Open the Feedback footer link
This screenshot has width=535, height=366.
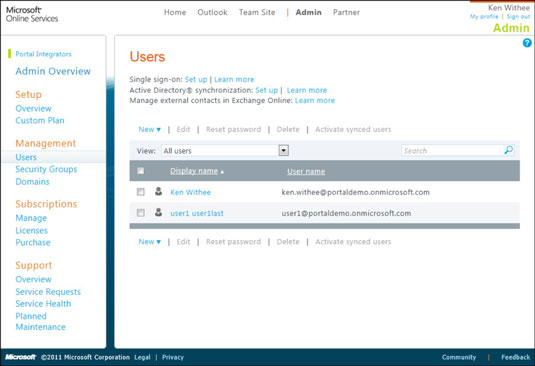[x=515, y=357]
